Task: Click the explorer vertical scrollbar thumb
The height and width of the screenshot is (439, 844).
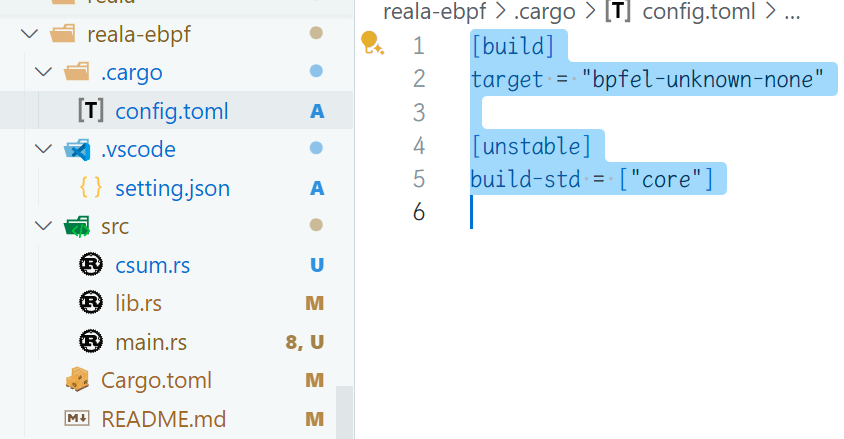Action: pyautogui.click(x=344, y=412)
